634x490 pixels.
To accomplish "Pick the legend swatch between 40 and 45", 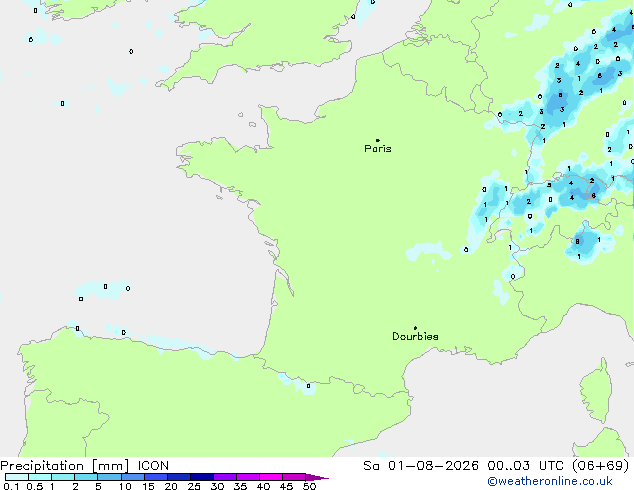I will pyautogui.click(x=271, y=477).
